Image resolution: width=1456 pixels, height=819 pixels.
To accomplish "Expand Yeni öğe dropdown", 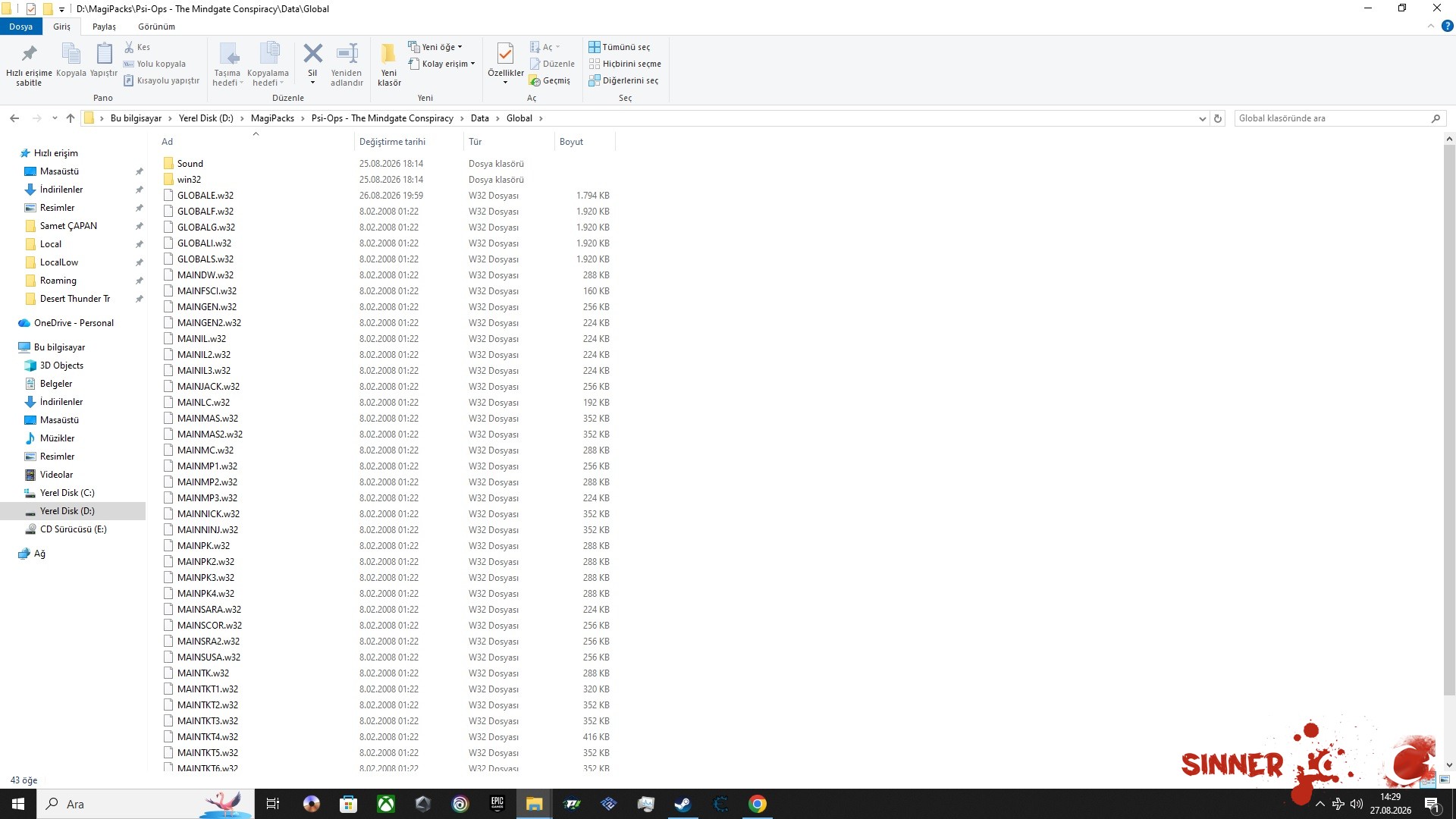I will click(435, 47).
